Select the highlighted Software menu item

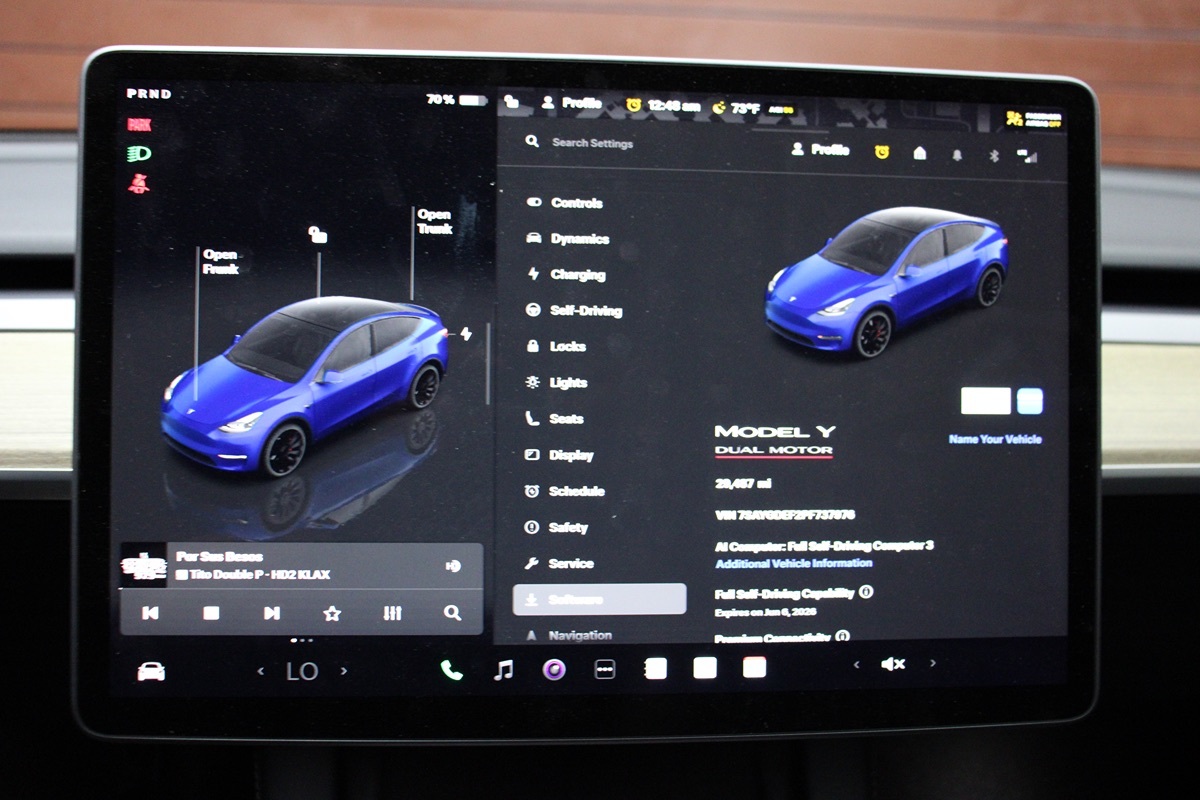600,599
